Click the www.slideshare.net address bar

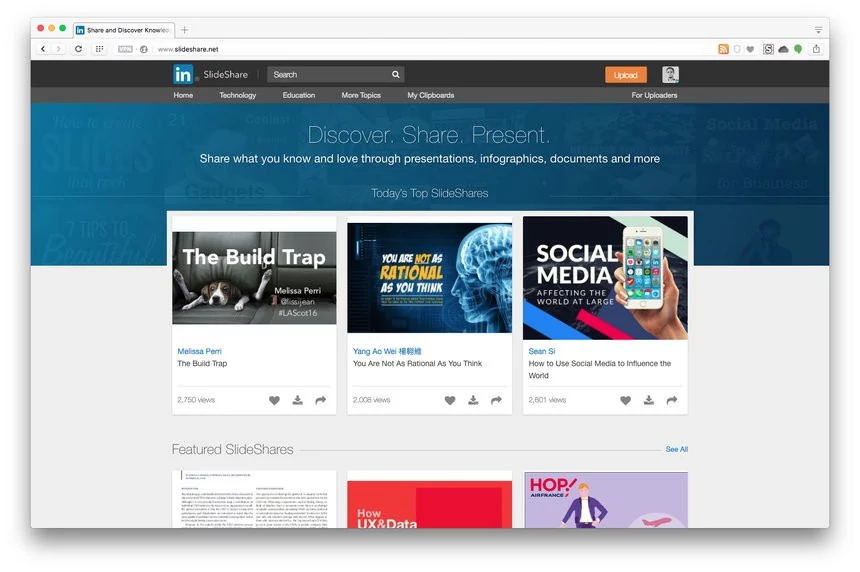188,49
